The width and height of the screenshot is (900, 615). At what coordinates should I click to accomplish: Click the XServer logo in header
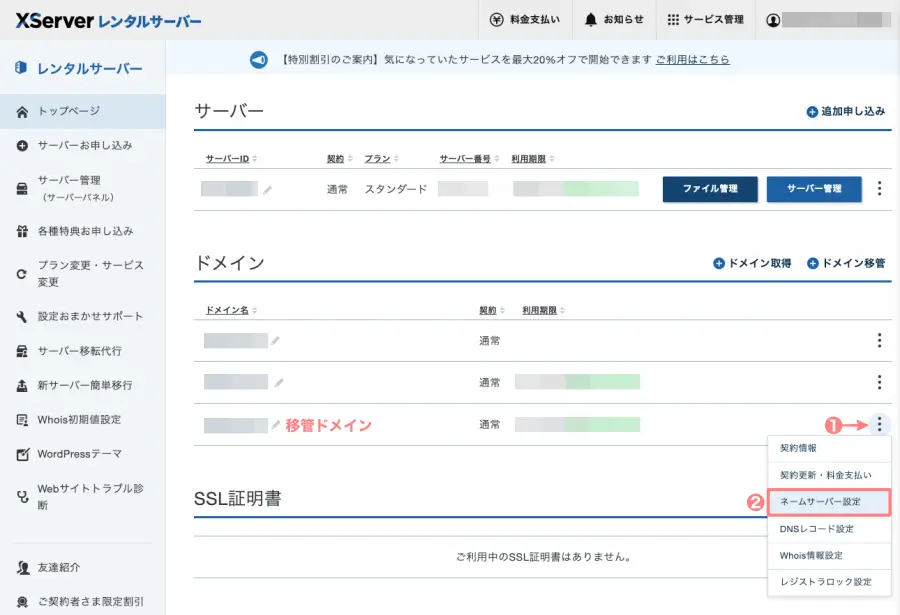pyautogui.click(x=108, y=20)
